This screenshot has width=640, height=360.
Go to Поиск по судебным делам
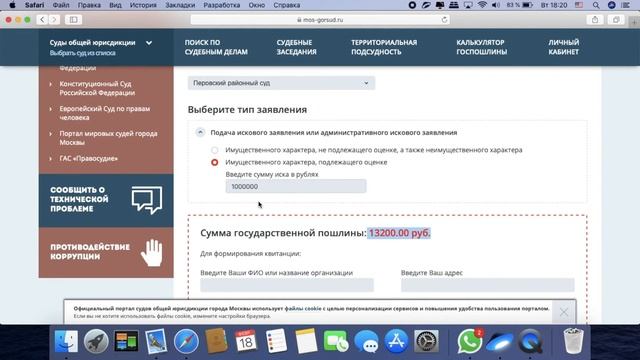point(216,47)
